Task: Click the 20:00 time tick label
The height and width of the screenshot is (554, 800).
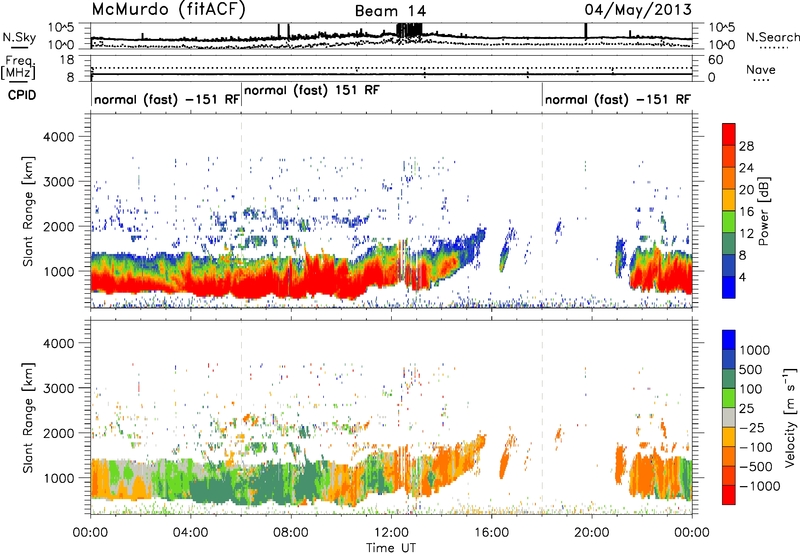Action: tap(592, 533)
